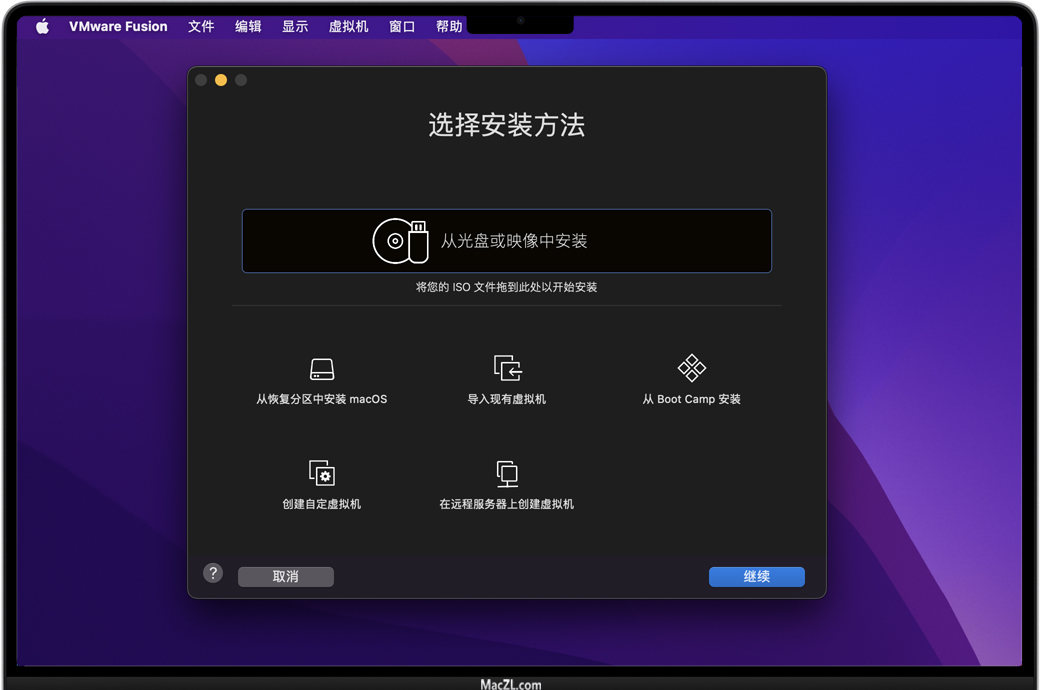The image size is (1040, 690).
Task: Click the 导入现有虚拟机 label
Action: point(507,399)
